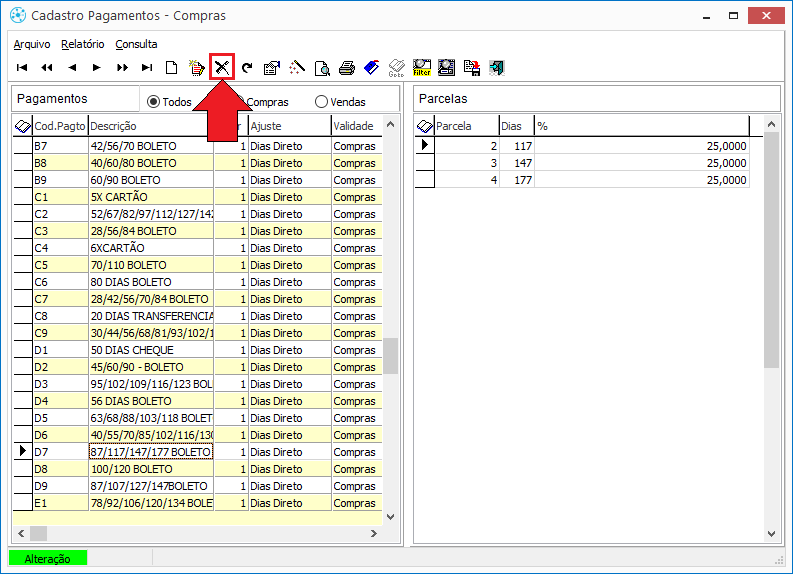This screenshot has width=793, height=574.
Task: Click the Goto icon
Action: click(x=396, y=67)
